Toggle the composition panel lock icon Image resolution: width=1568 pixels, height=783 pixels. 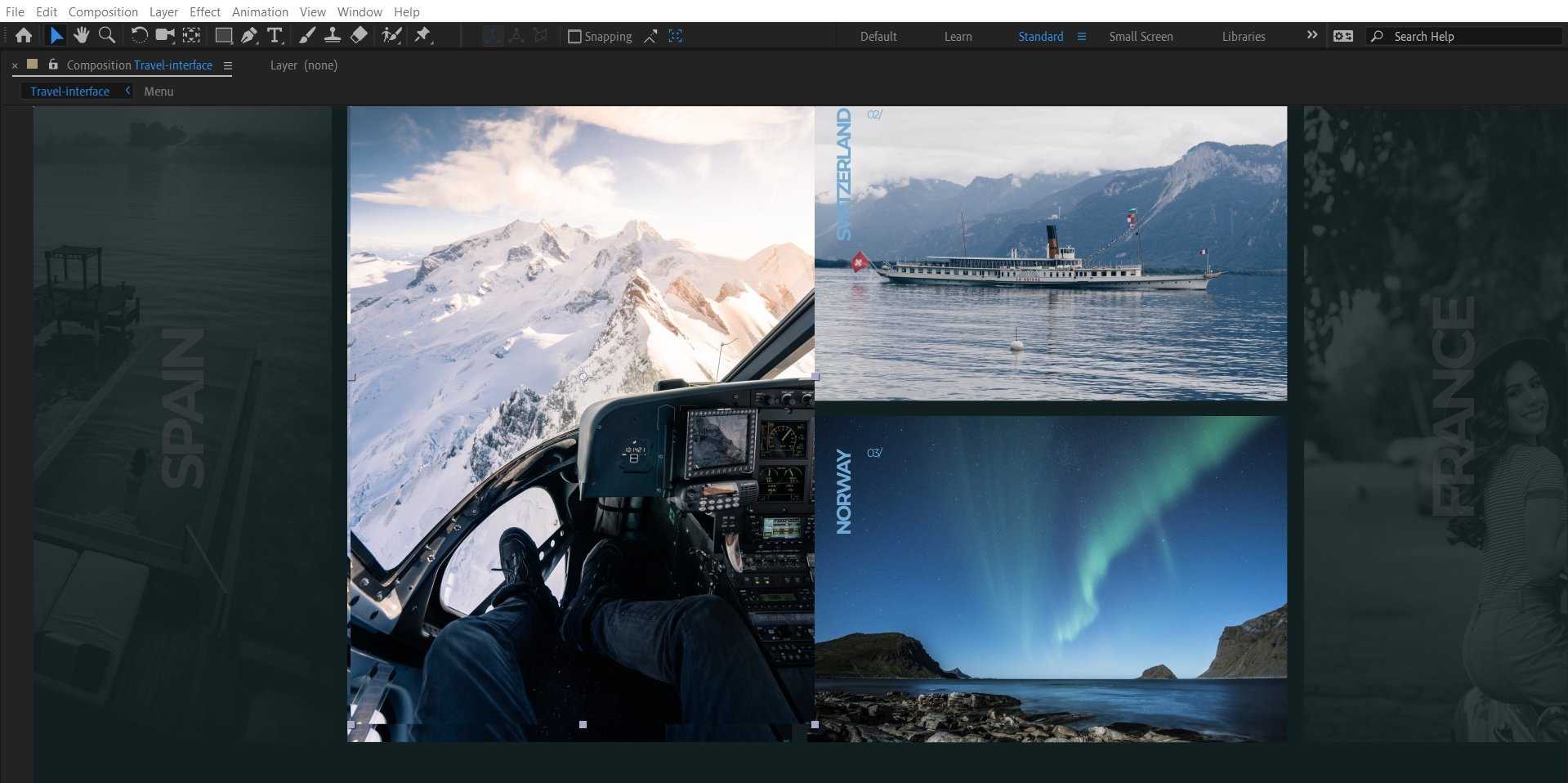[53, 65]
